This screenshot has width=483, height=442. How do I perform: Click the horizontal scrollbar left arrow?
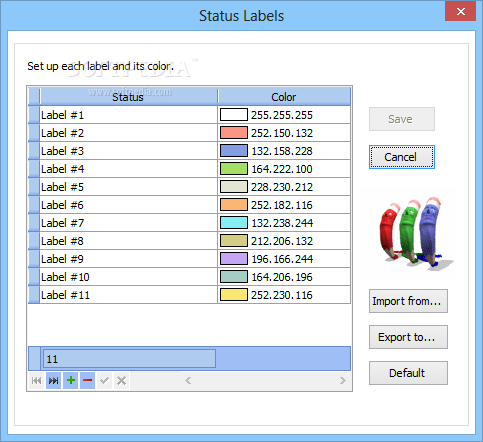[x=188, y=380]
